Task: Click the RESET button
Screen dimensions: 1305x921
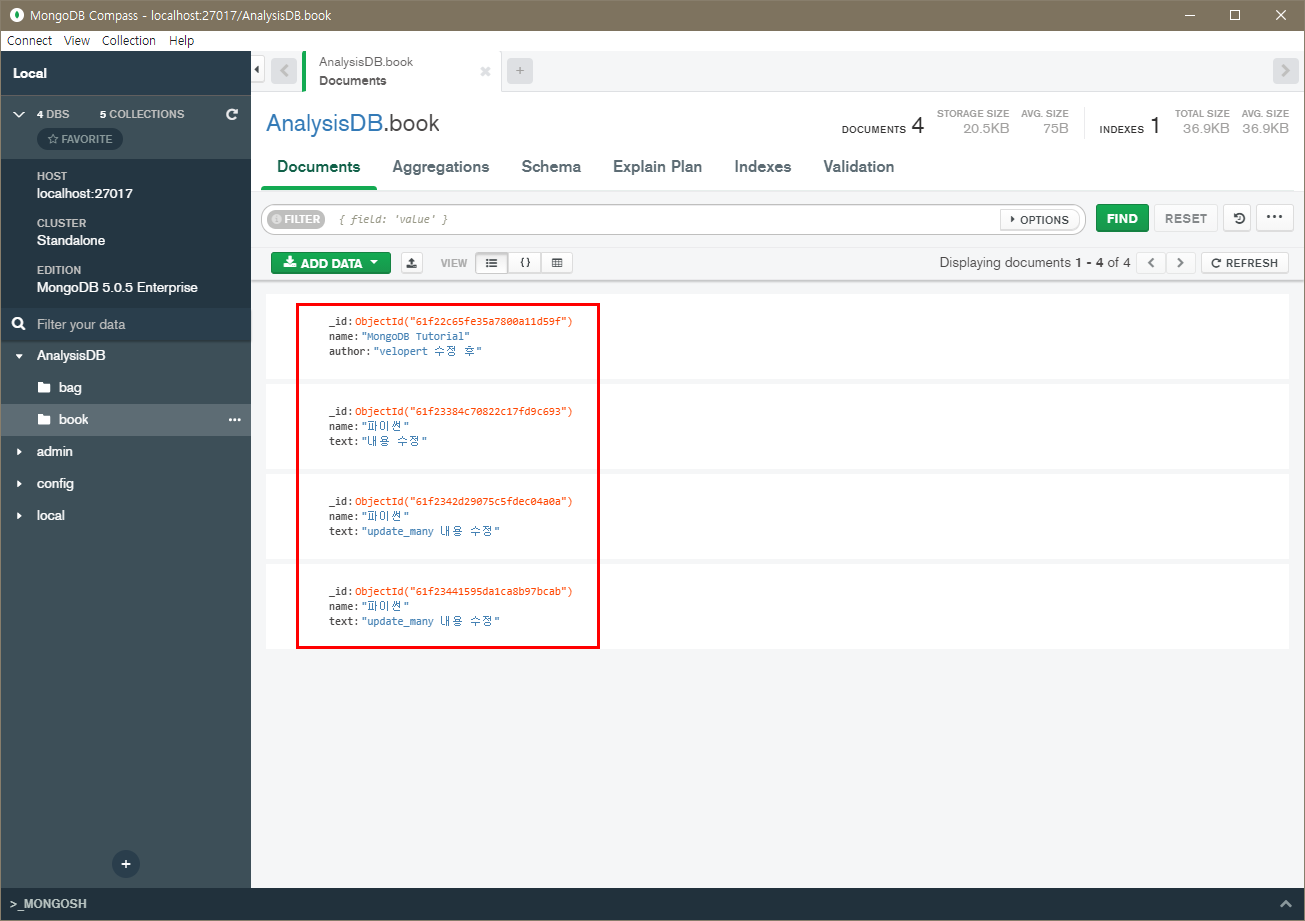Action: [x=1186, y=218]
